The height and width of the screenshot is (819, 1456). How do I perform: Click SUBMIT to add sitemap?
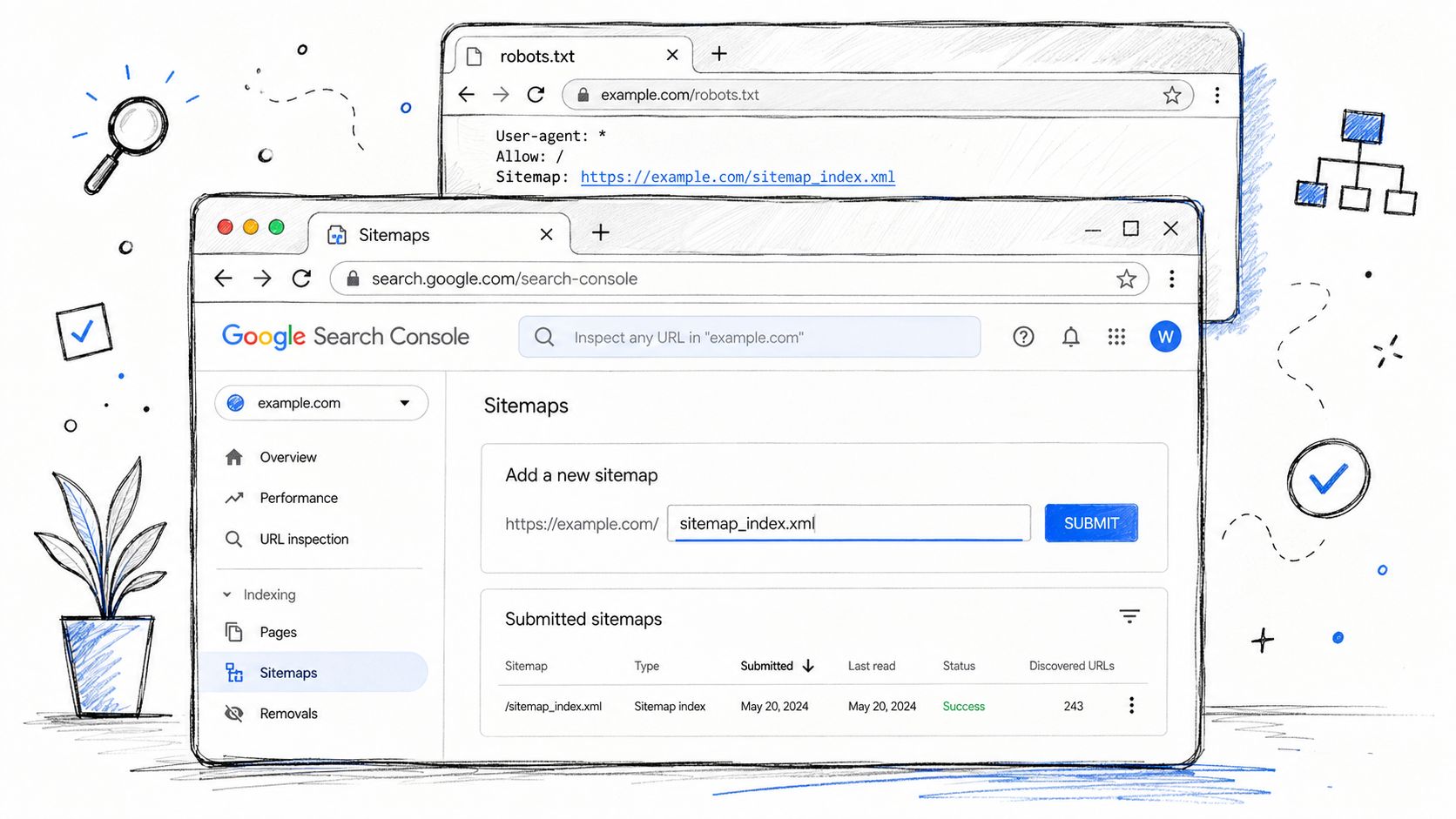1091,523
